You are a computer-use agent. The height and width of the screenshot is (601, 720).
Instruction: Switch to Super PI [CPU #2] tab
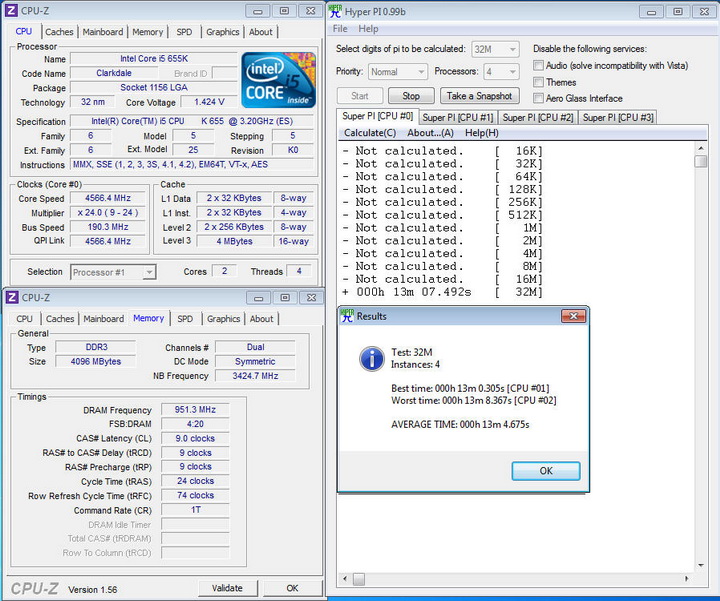coord(538,118)
